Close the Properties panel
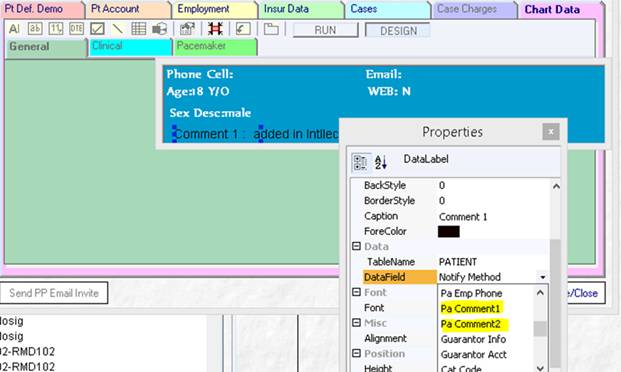Viewport: 621px width, 372px height. (551, 132)
